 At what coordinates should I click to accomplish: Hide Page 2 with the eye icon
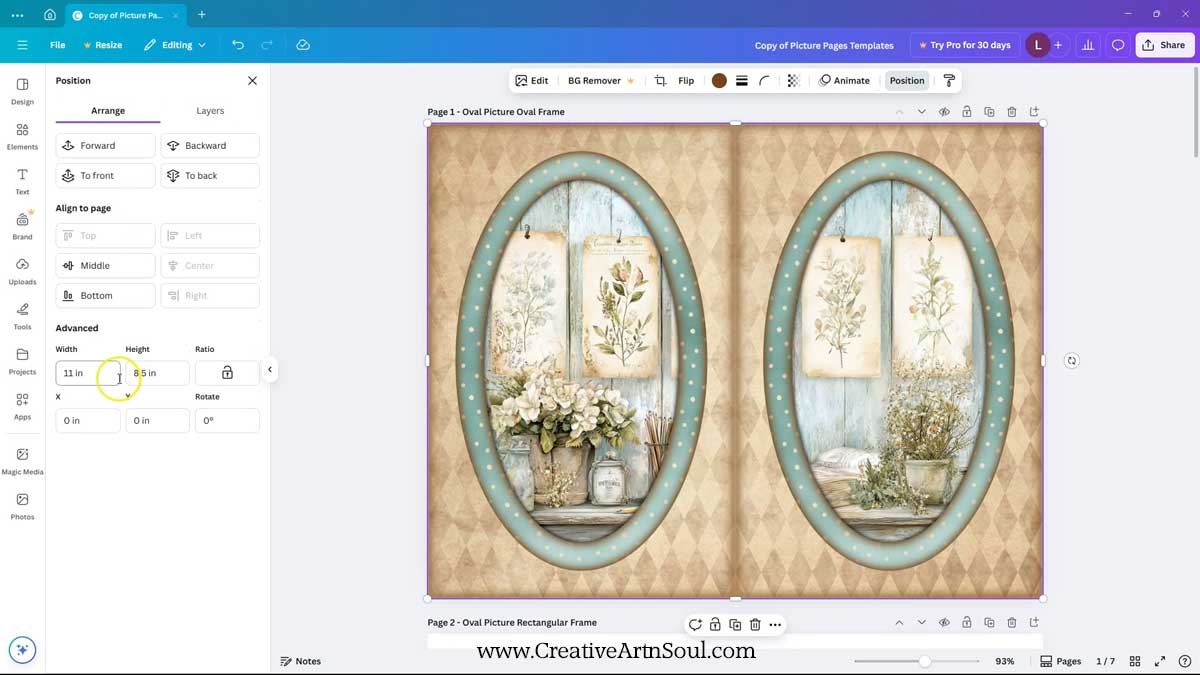(x=944, y=623)
